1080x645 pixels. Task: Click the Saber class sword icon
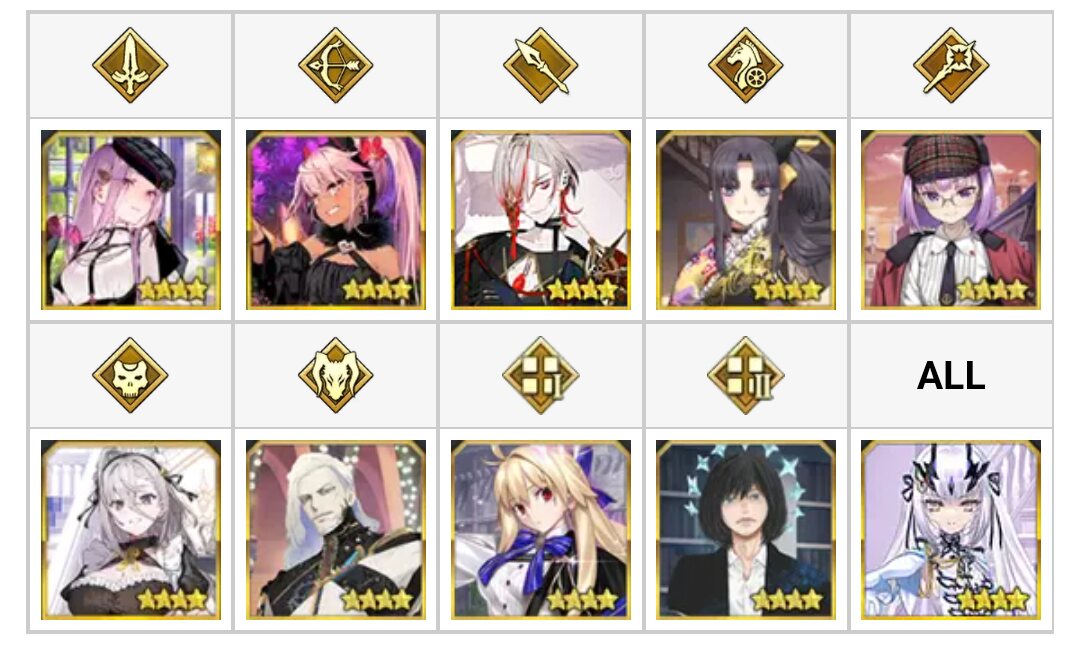tap(130, 65)
